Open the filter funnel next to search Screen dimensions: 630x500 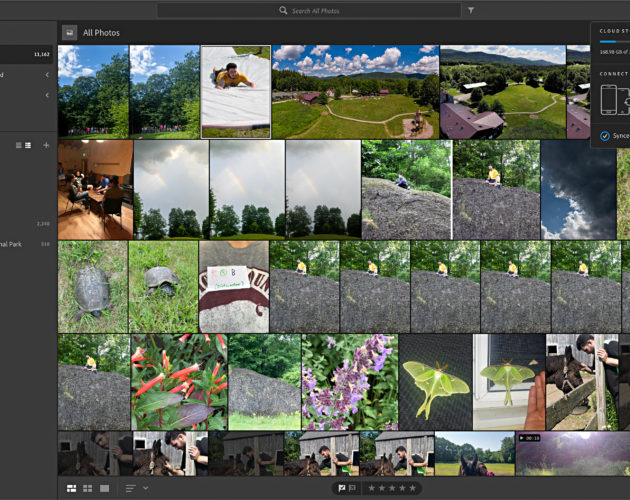click(x=471, y=10)
